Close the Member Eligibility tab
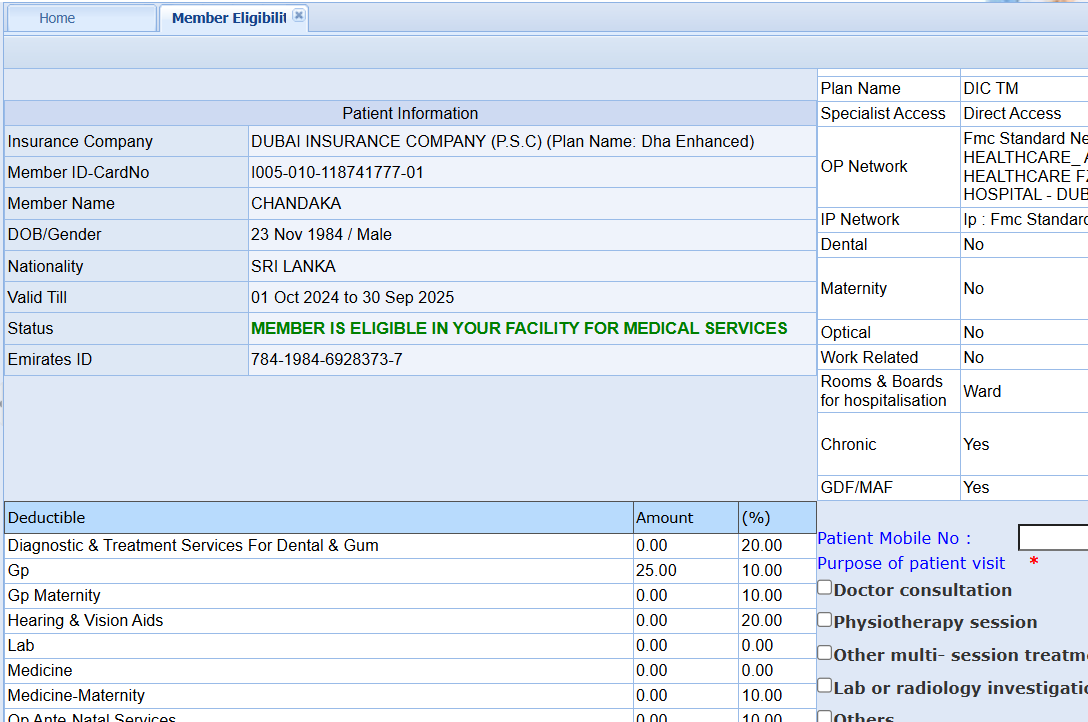Viewport: 1088px width, 722px height. pos(298,16)
